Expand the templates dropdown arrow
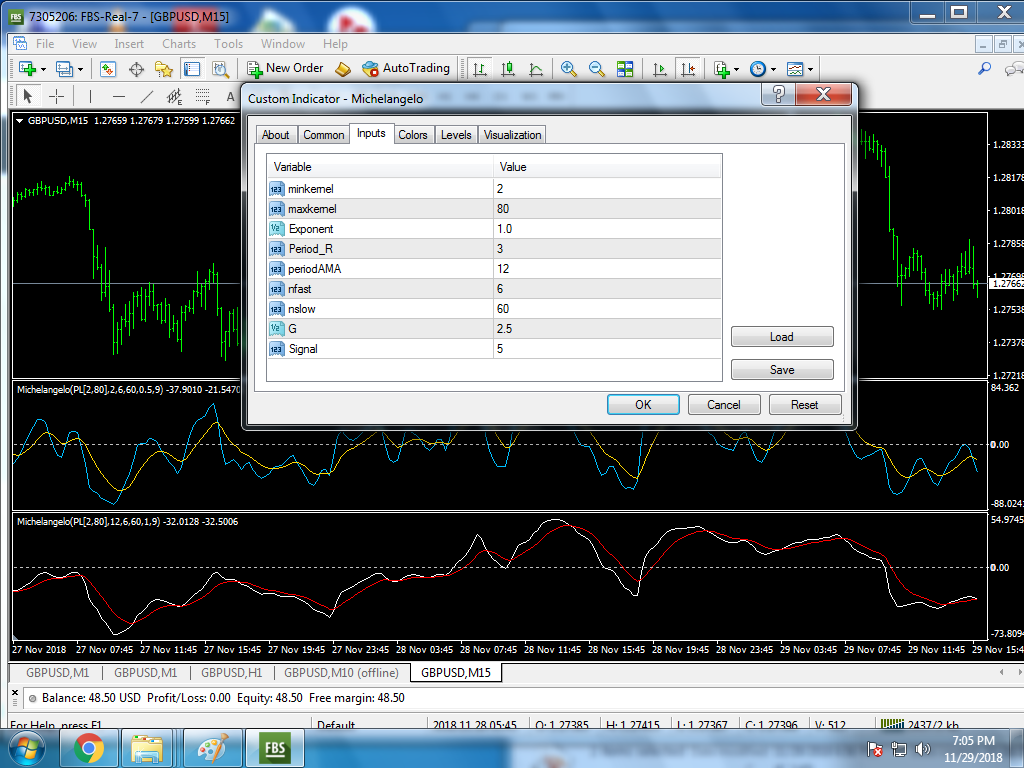This screenshot has width=1024, height=768. click(810, 69)
